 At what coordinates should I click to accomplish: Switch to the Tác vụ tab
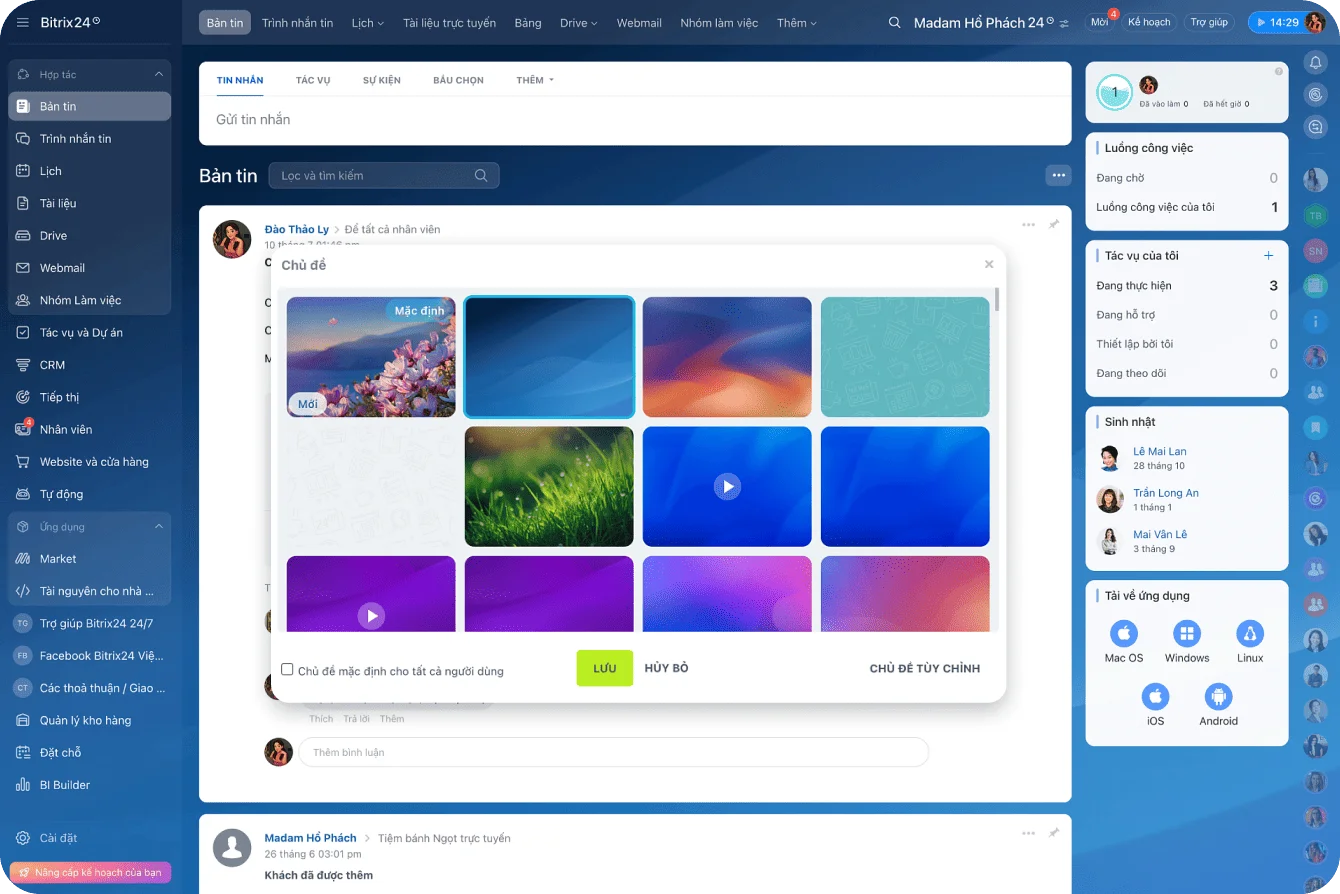[313, 80]
